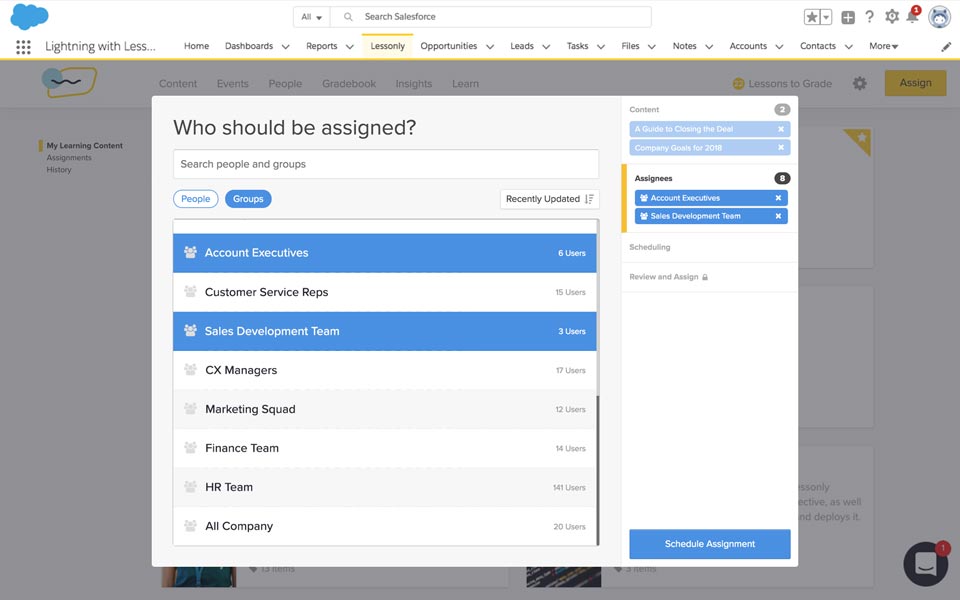Click the search magnifier icon

click(x=348, y=17)
